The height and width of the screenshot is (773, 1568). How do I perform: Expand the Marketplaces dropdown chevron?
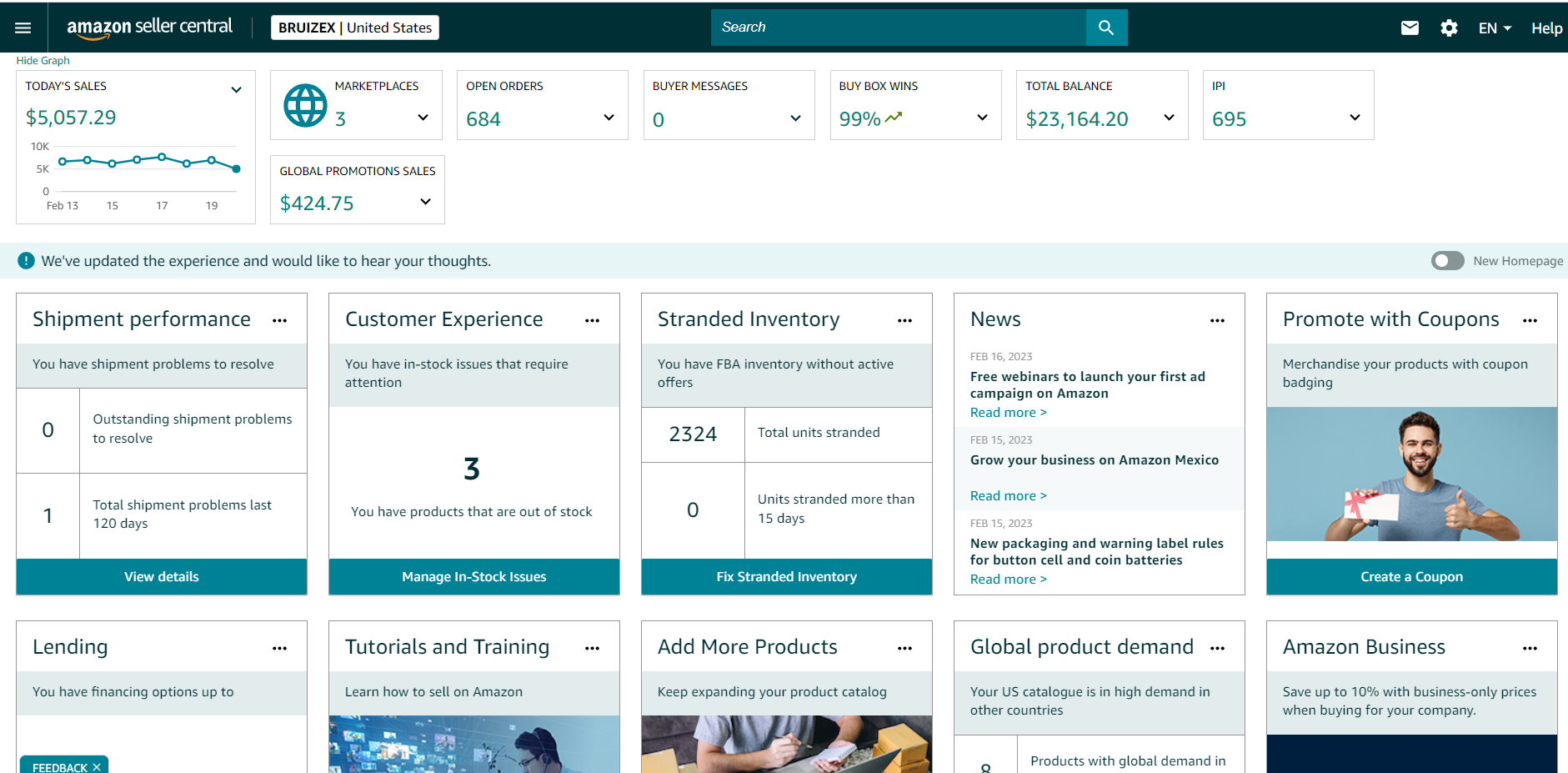pyautogui.click(x=423, y=118)
